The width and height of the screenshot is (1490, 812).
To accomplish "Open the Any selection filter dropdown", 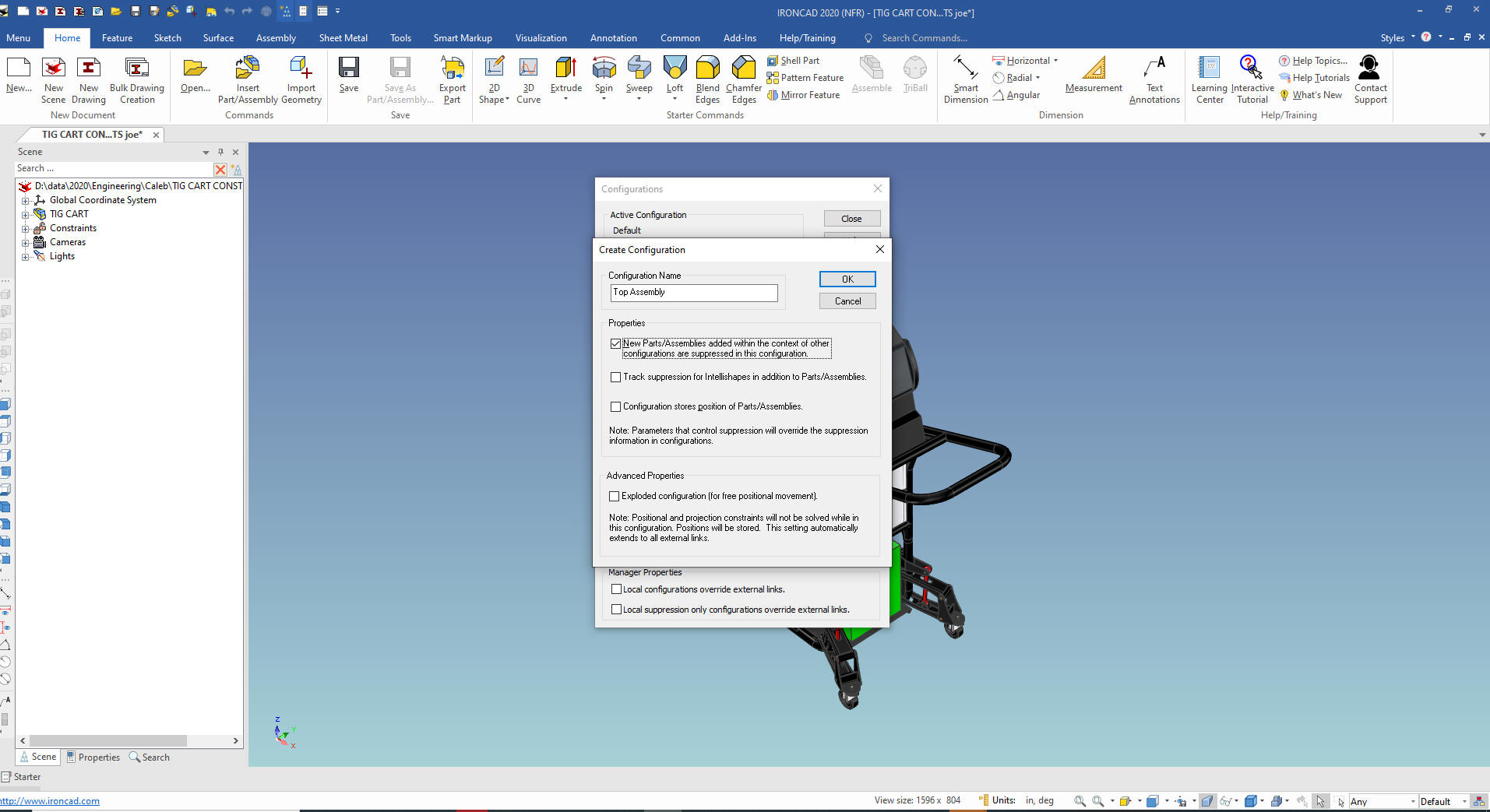I will click(1413, 801).
